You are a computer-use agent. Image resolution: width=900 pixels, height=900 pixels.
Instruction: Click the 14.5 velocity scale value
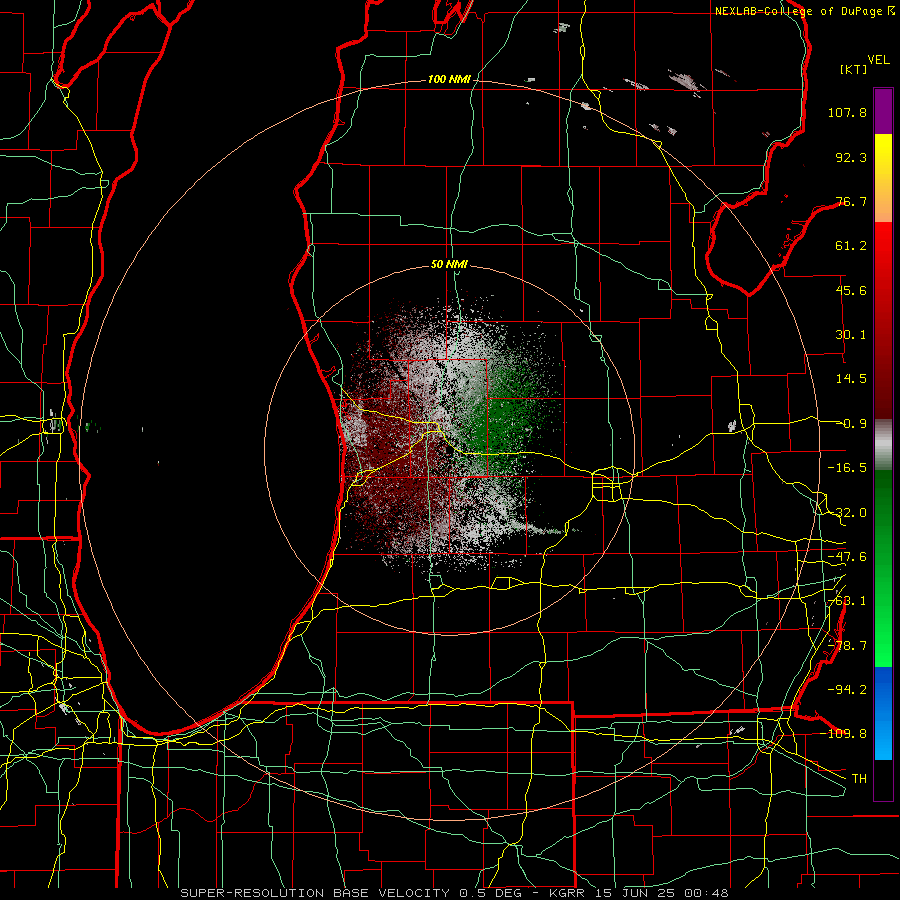click(x=851, y=379)
